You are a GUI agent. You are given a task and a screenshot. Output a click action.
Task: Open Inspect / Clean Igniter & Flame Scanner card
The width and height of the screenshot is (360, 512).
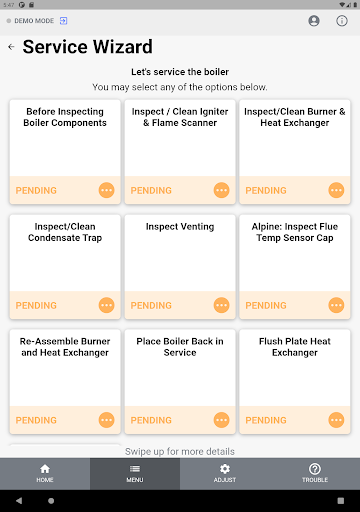[x=180, y=152]
